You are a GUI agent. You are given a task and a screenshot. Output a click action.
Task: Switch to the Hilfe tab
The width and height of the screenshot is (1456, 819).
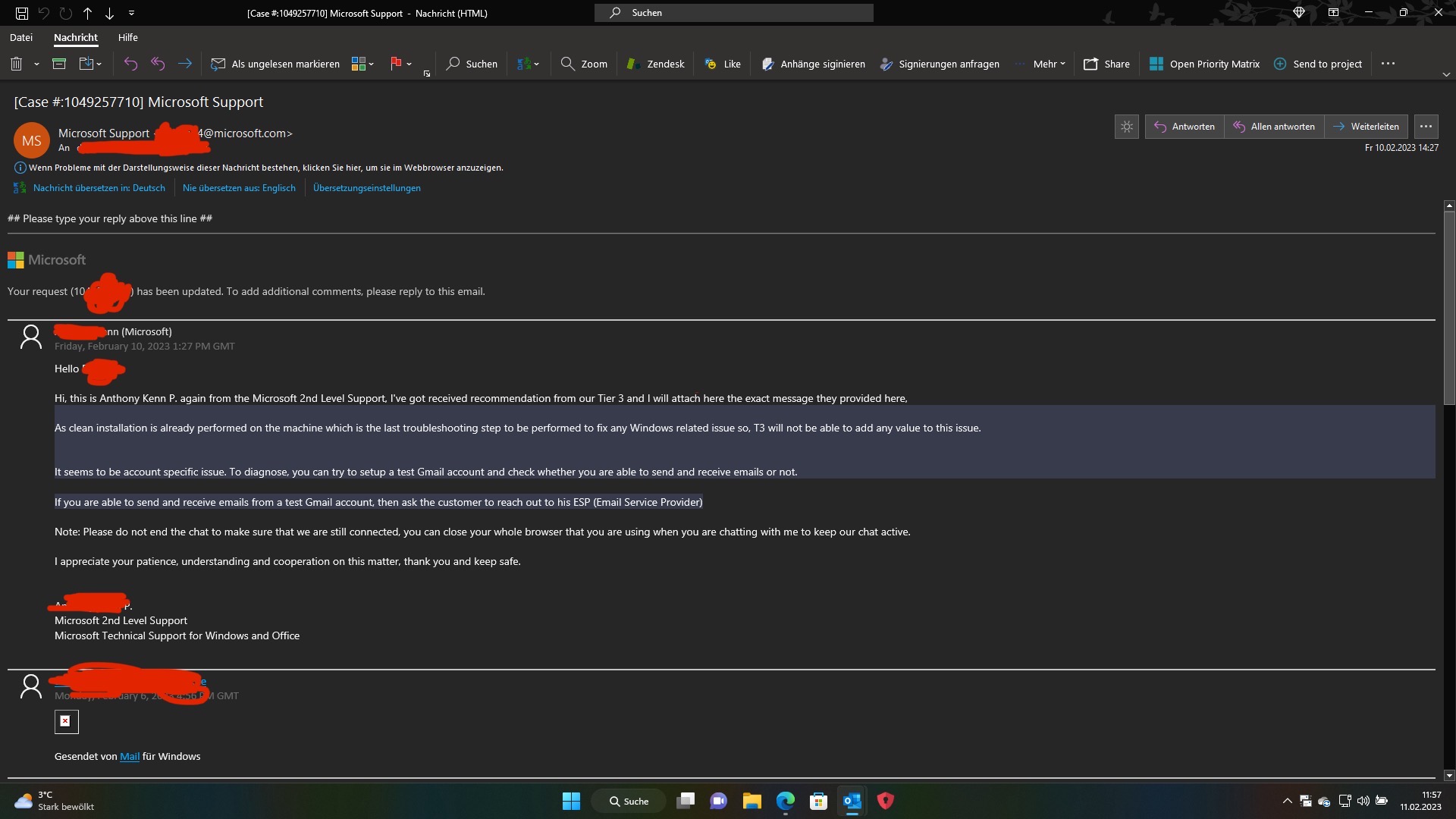127,37
